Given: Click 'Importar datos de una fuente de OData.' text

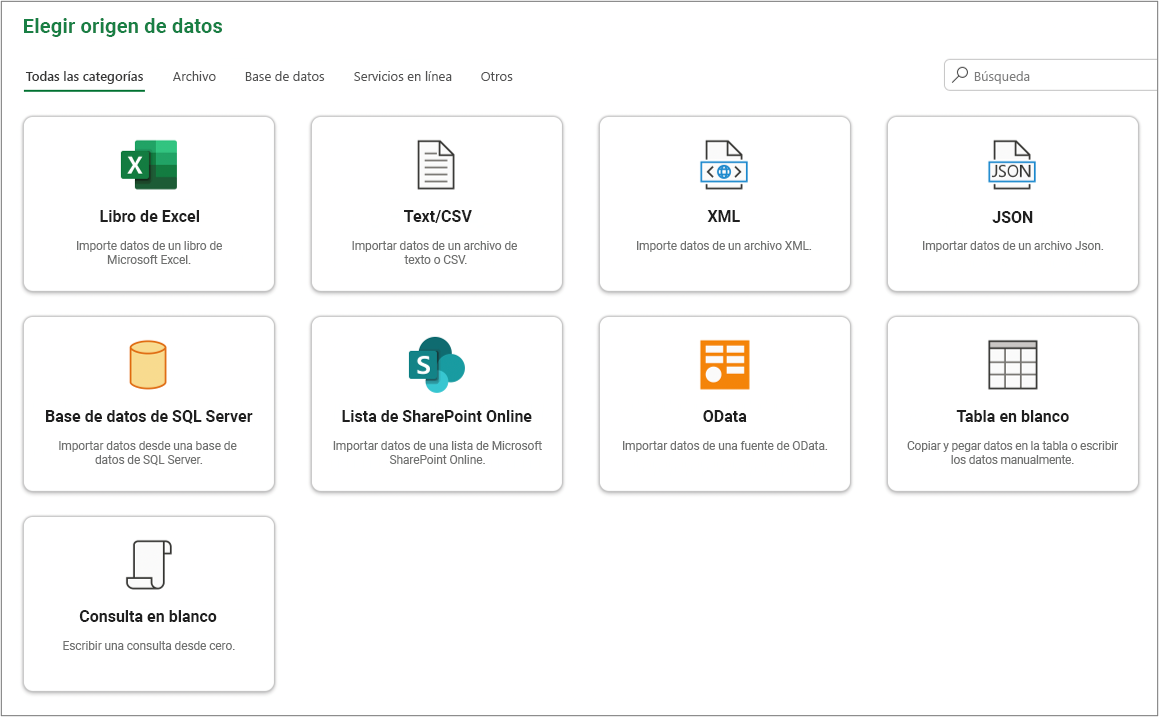Looking at the screenshot, I should point(724,446).
